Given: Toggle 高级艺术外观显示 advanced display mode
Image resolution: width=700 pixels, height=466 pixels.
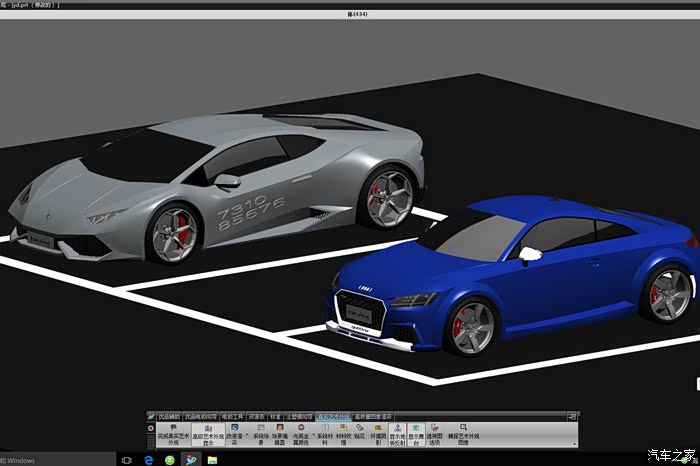Looking at the screenshot, I should pos(207,428).
